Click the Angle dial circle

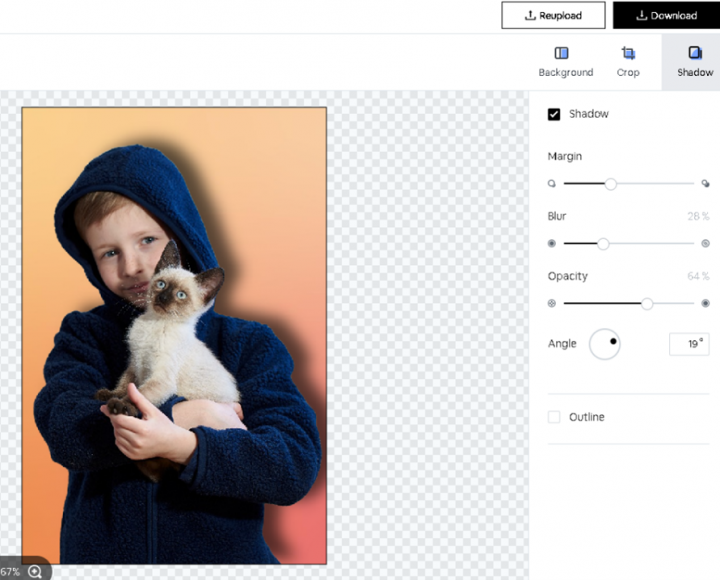pos(605,344)
